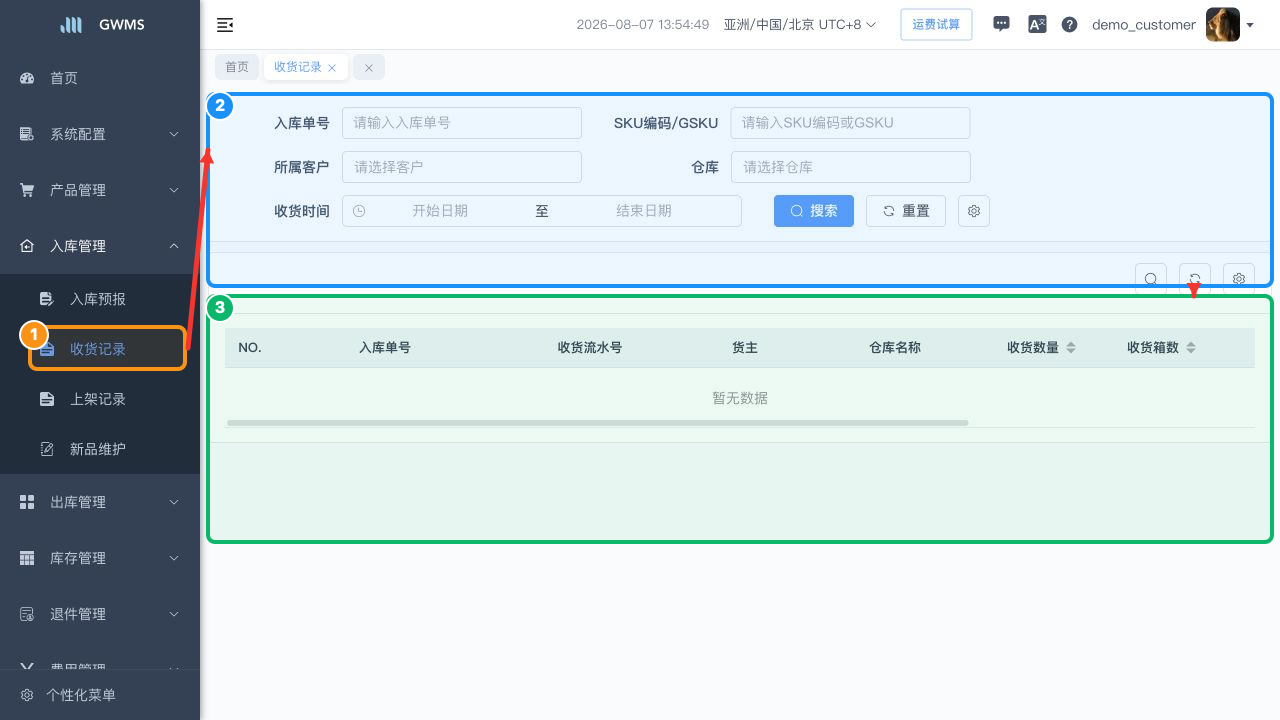Open the chat messages icon
The height and width of the screenshot is (720, 1280).
click(x=1001, y=24)
